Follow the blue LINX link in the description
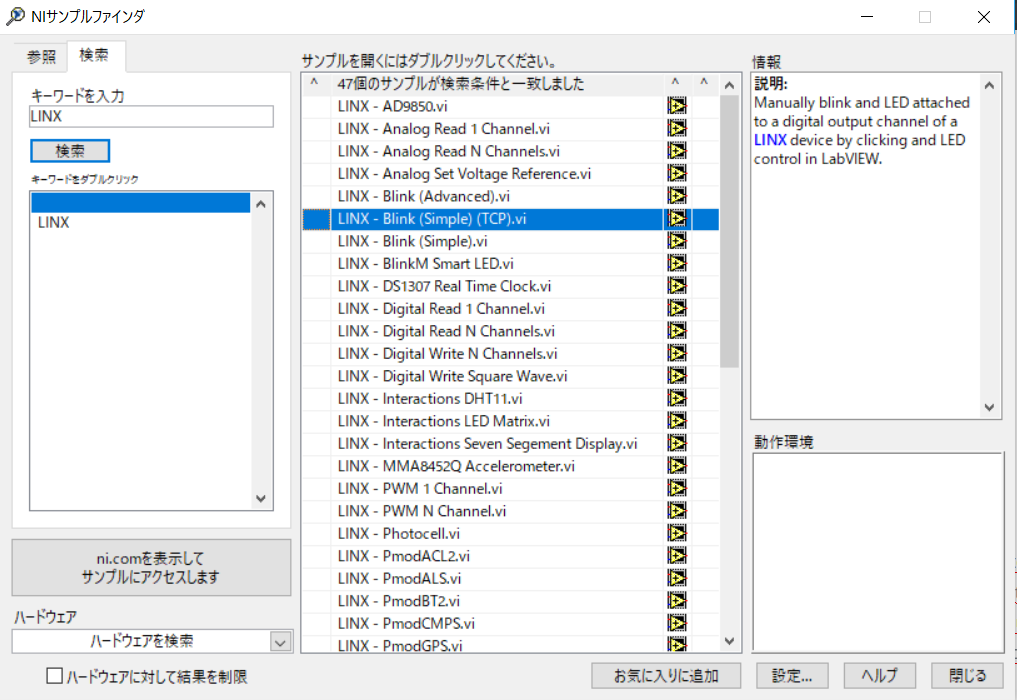Screen dimensions: 1017x700 [x=770, y=140]
